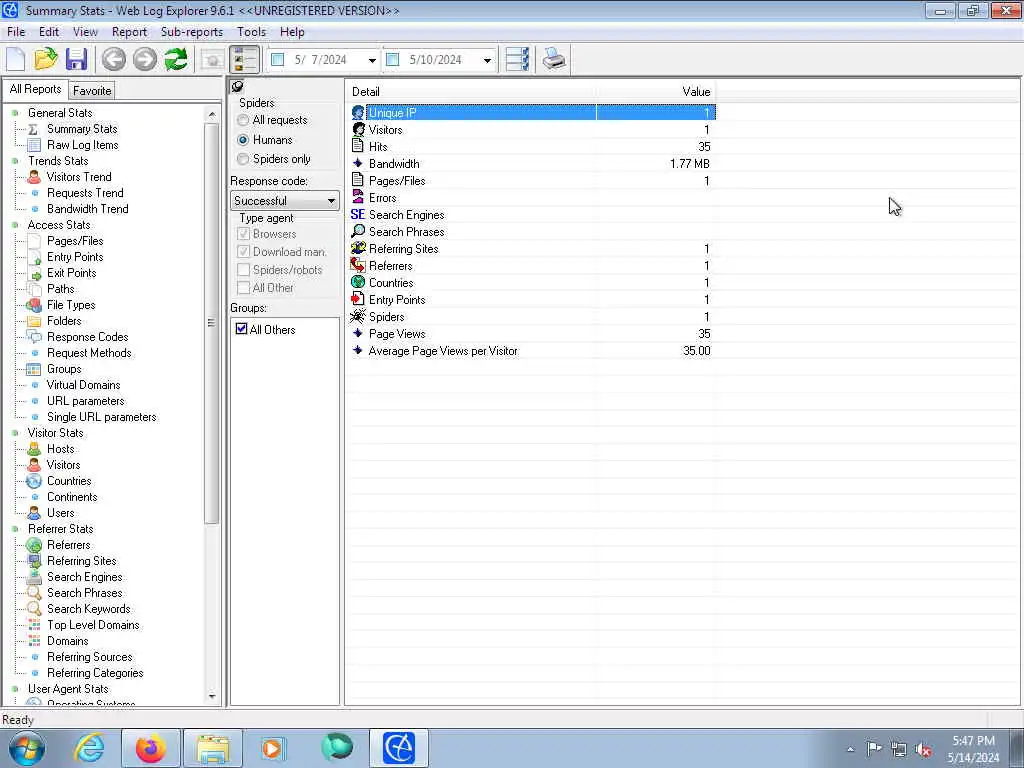Toggle the Browsers checkbox
Screen dimensions: 1024x768
(x=244, y=234)
